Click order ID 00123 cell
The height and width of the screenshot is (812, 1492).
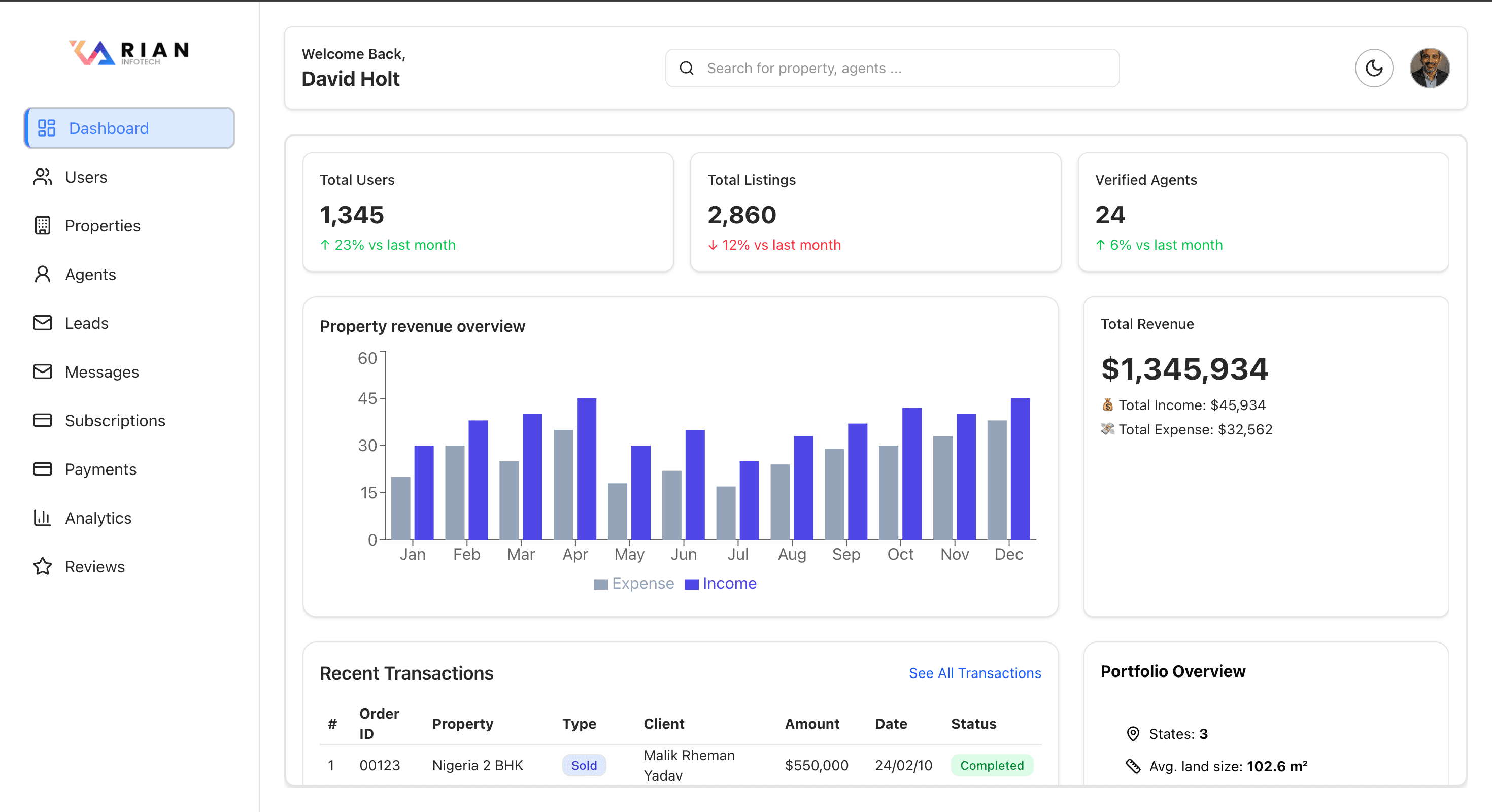tap(380, 765)
